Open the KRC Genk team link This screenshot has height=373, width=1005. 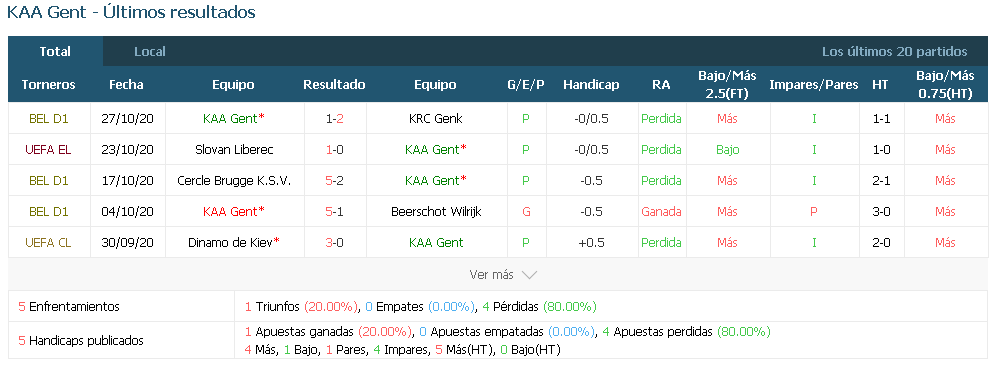435,119
